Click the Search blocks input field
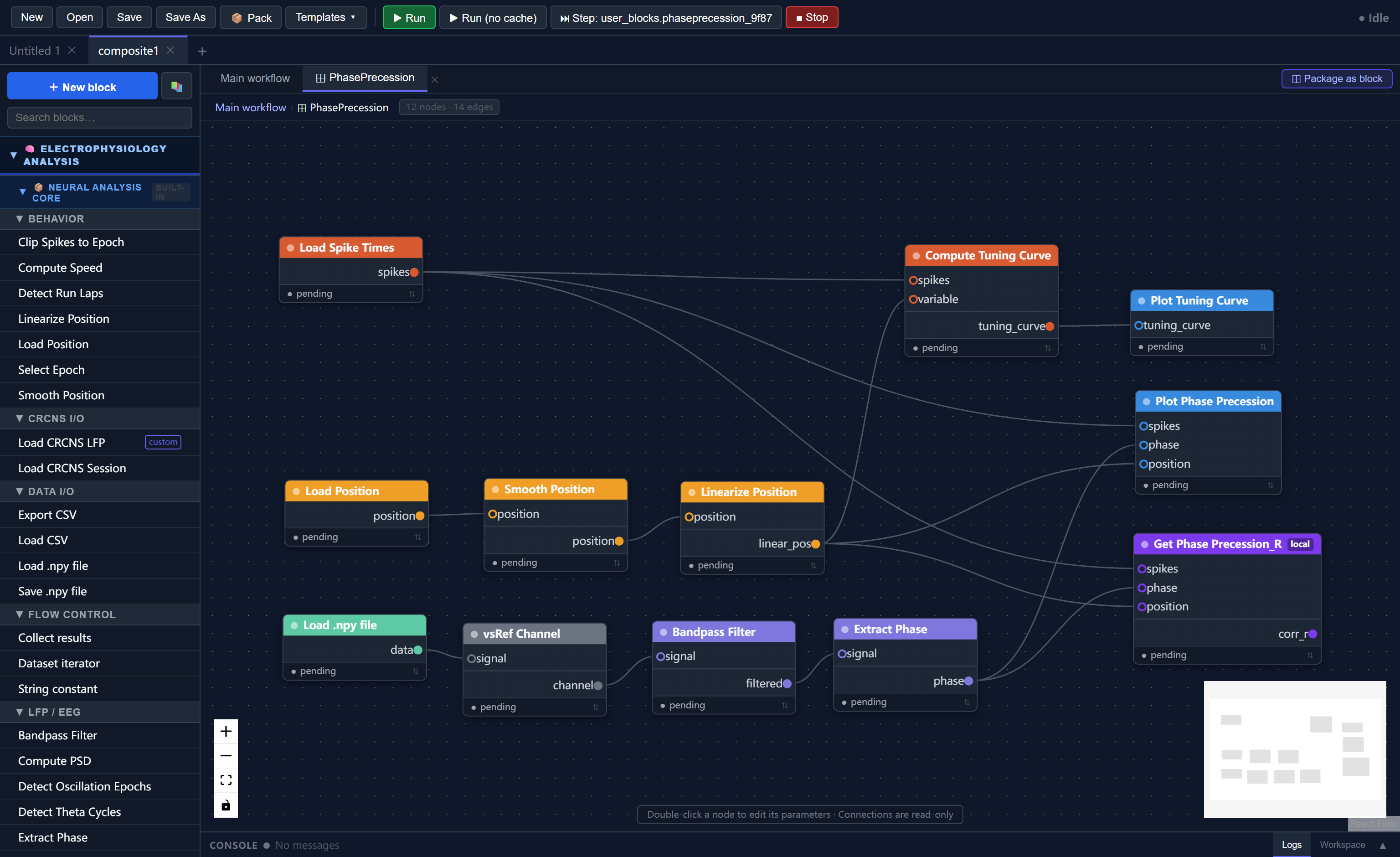 pyautogui.click(x=99, y=118)
